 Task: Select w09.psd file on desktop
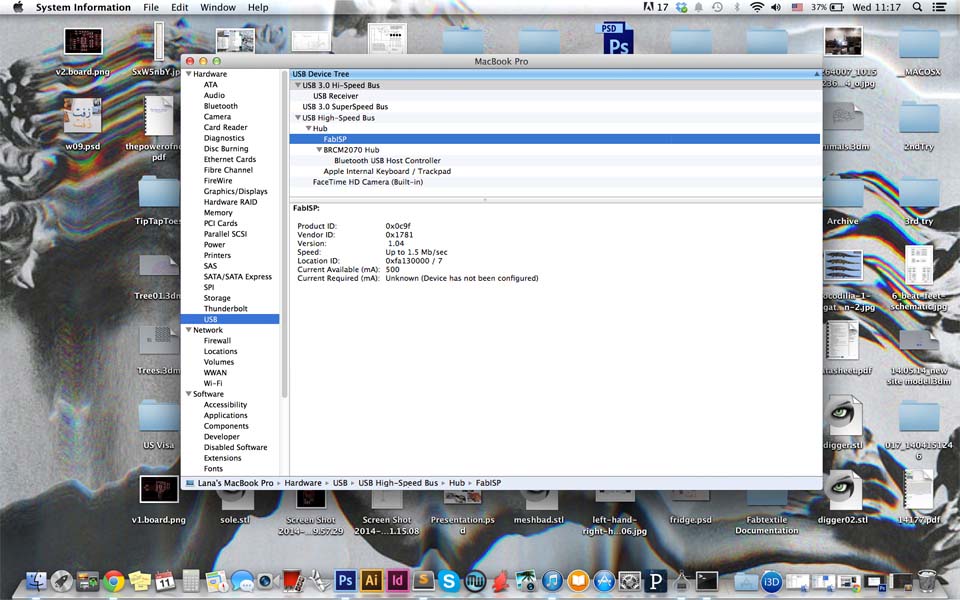pyautogui.click(x=83, y=124)
